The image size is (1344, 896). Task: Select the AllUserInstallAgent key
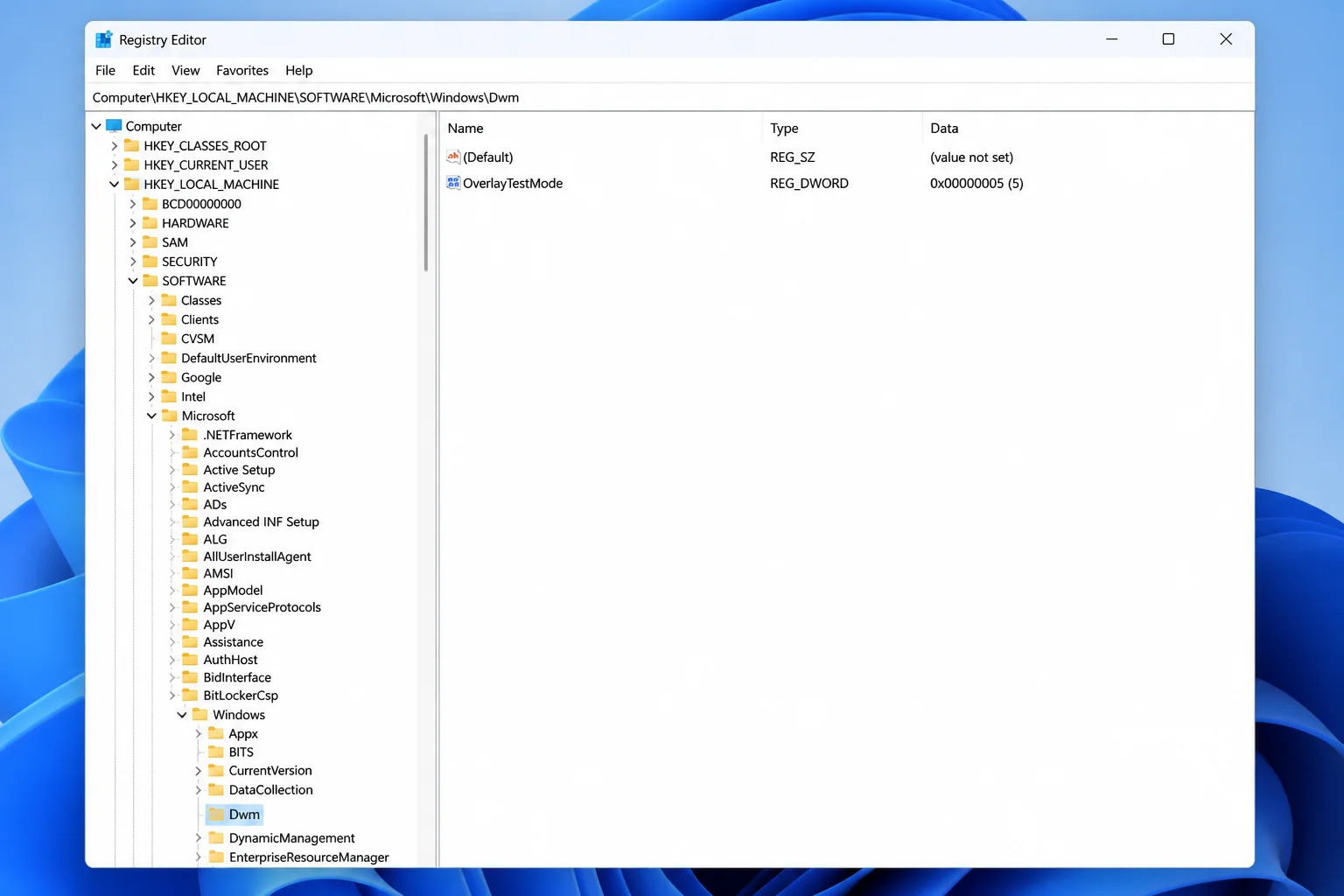click(257, 556)
